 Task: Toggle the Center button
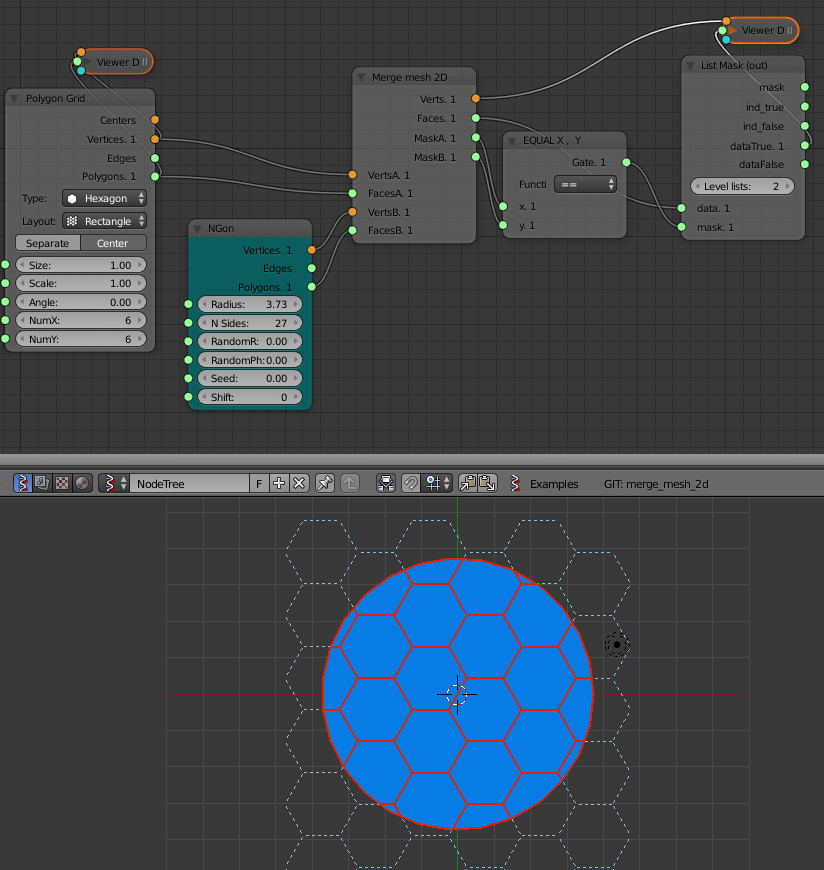113,243
